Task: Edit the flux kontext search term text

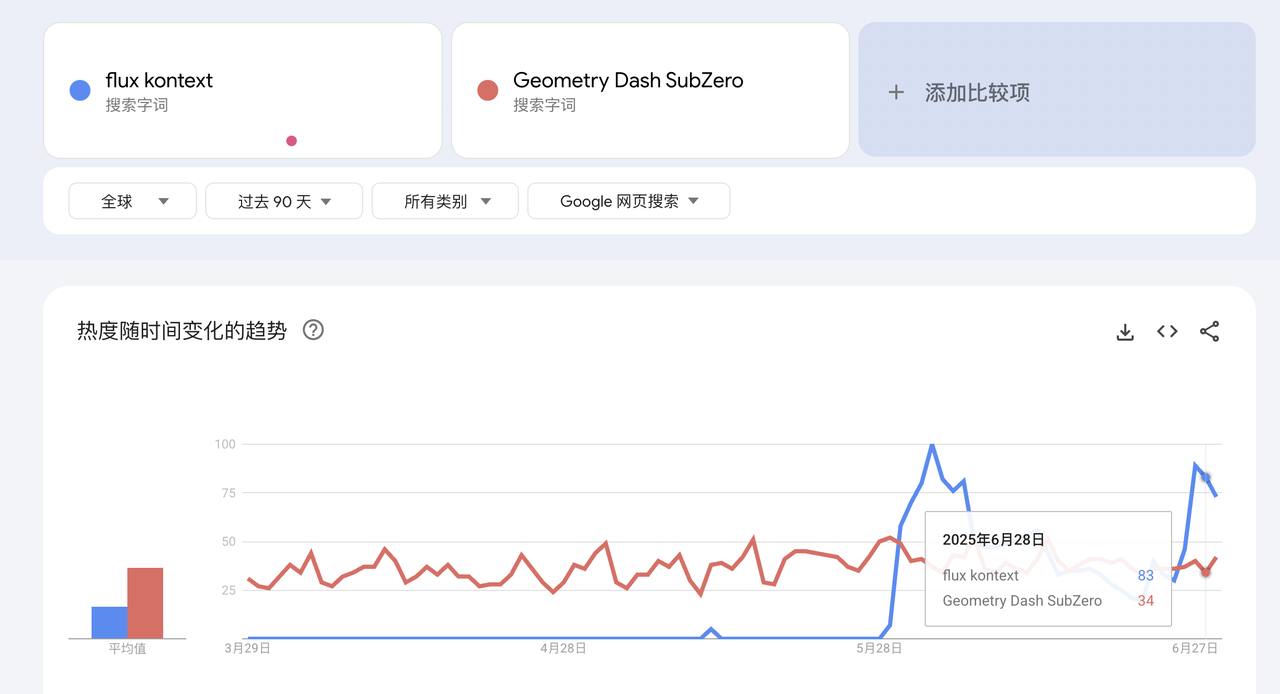Action: point(159,81)
